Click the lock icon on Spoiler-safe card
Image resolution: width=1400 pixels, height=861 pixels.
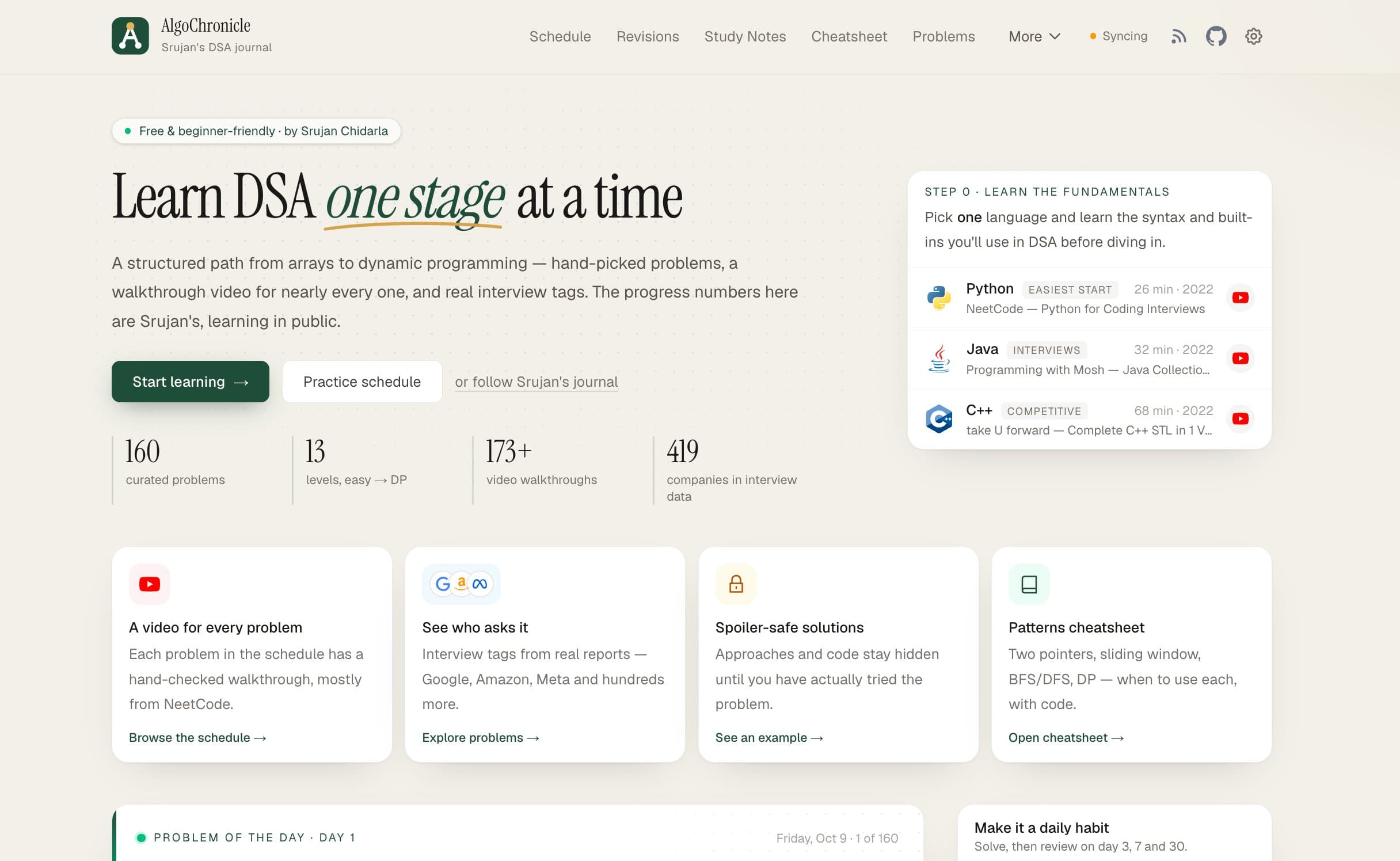point(736,584)
